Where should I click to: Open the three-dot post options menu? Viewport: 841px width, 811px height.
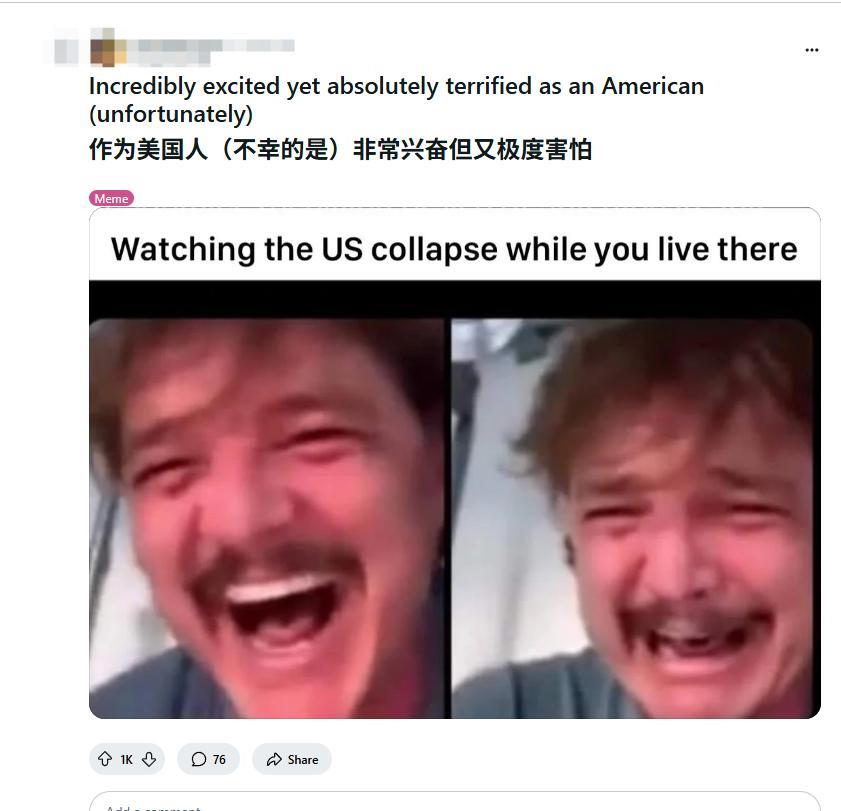click(812, 50)
